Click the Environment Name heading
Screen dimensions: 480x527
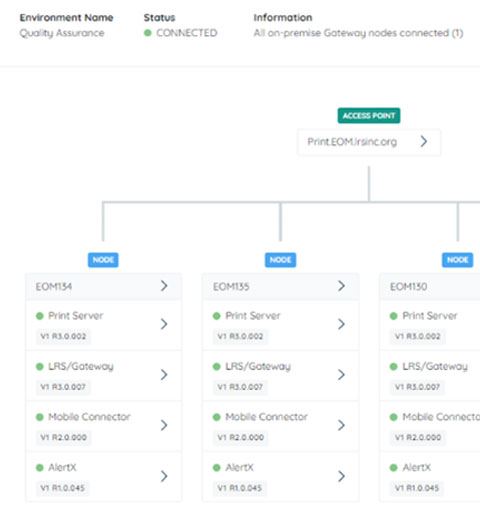point(66,17)
